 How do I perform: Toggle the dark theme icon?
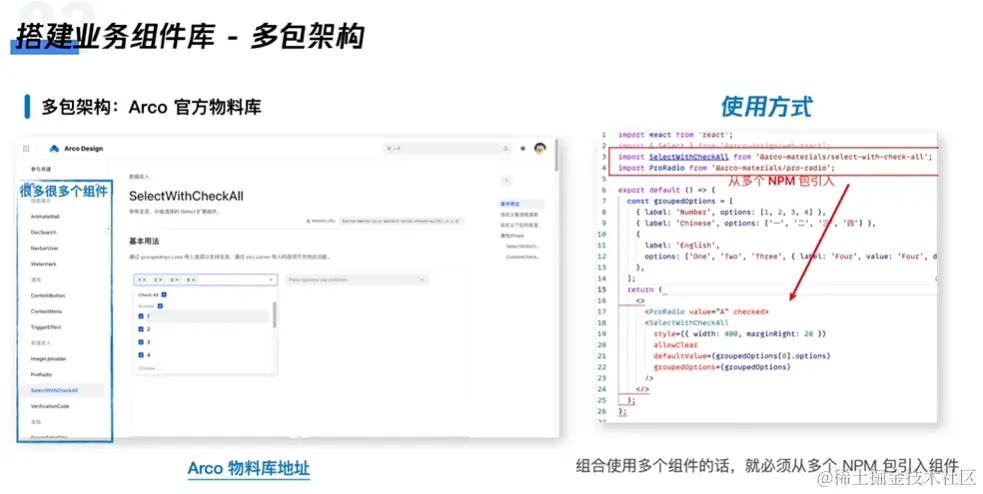523,149
